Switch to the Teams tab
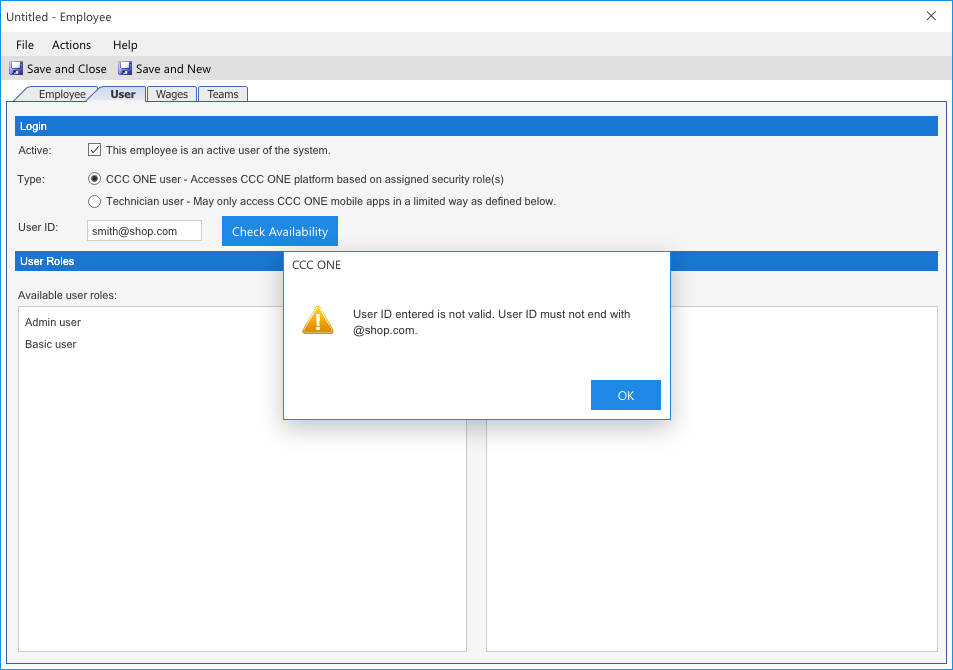Viewport: 953px width, 670px height. pos(223,94)
